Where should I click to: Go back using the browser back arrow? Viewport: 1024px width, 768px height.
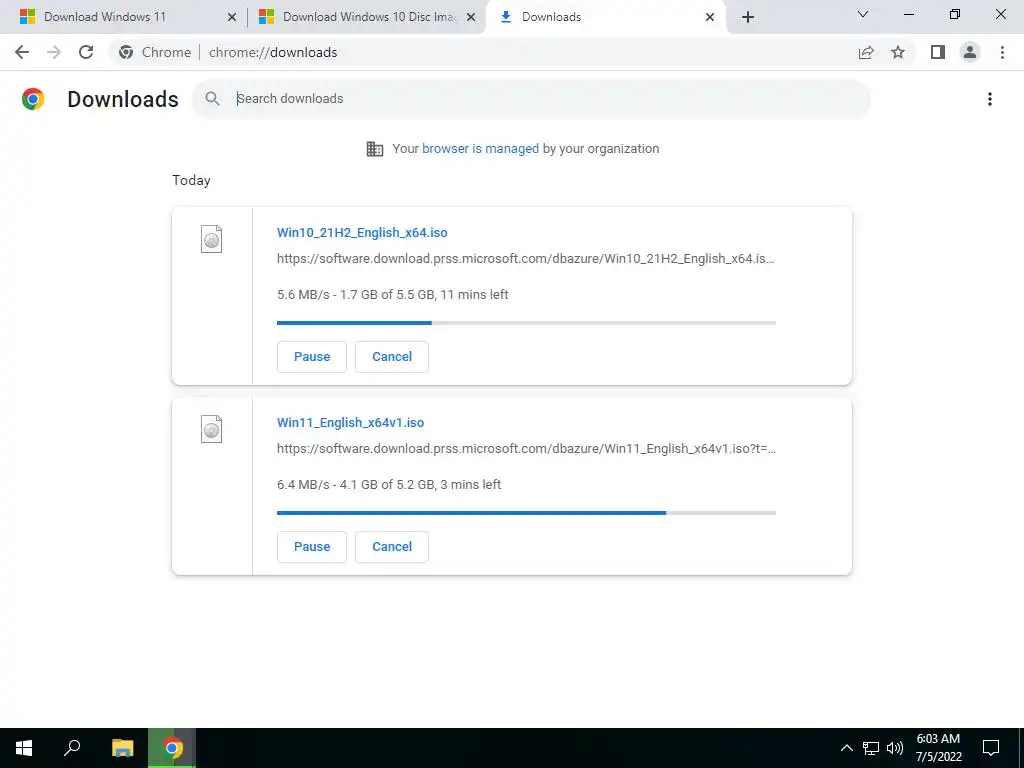click(x=22, y=52)
